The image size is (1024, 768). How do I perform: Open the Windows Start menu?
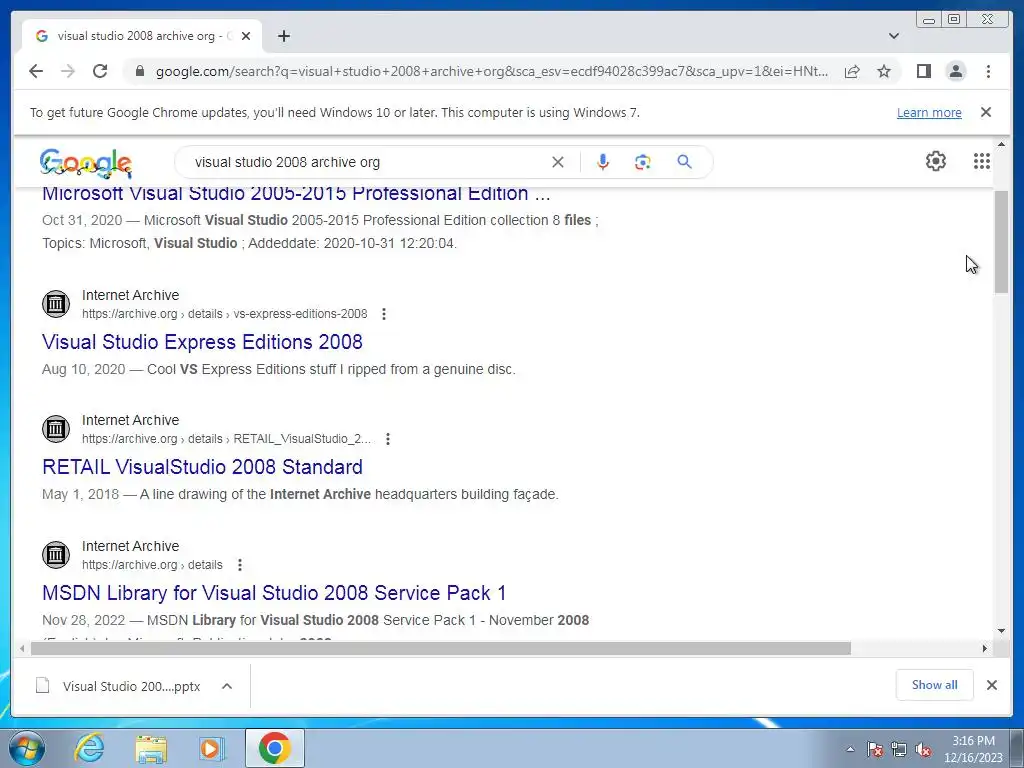point(27,748)
